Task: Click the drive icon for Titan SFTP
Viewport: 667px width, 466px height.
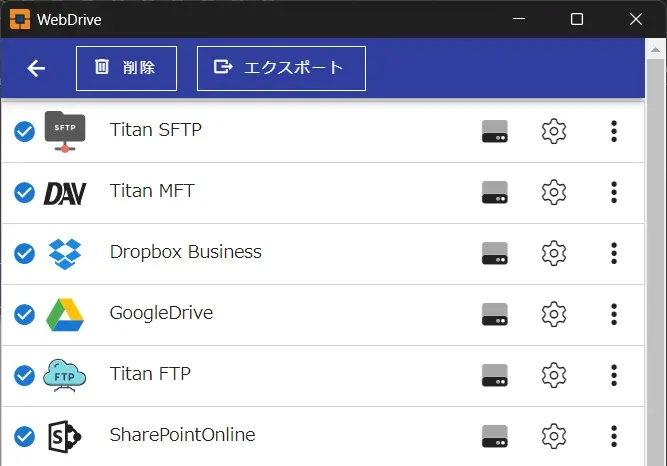Action: coord(494,131)
